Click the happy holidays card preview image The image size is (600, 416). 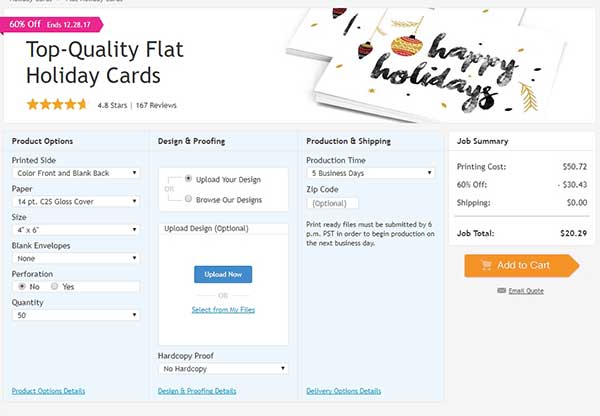coord(427,63)
